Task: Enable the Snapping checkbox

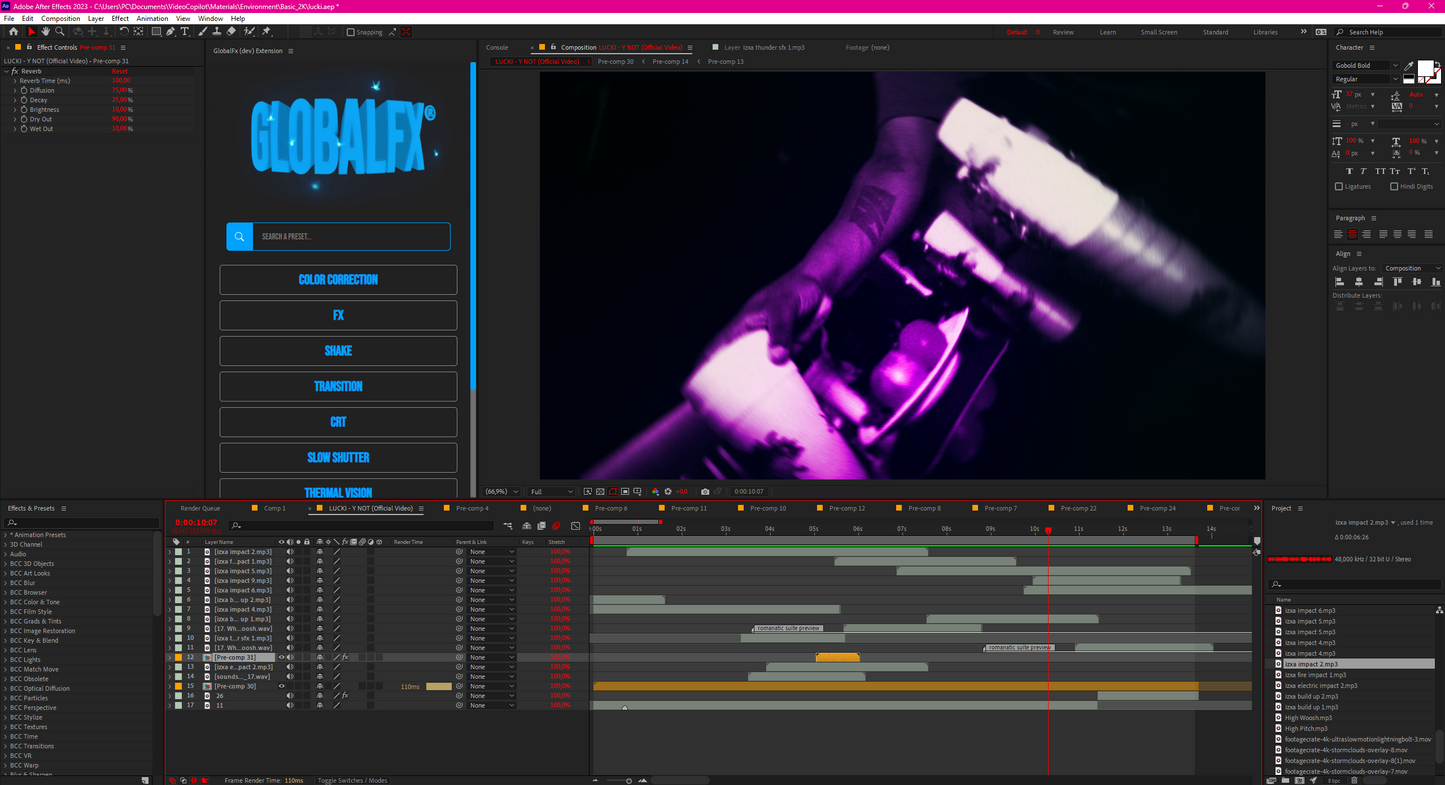Action: coord(351,32)
